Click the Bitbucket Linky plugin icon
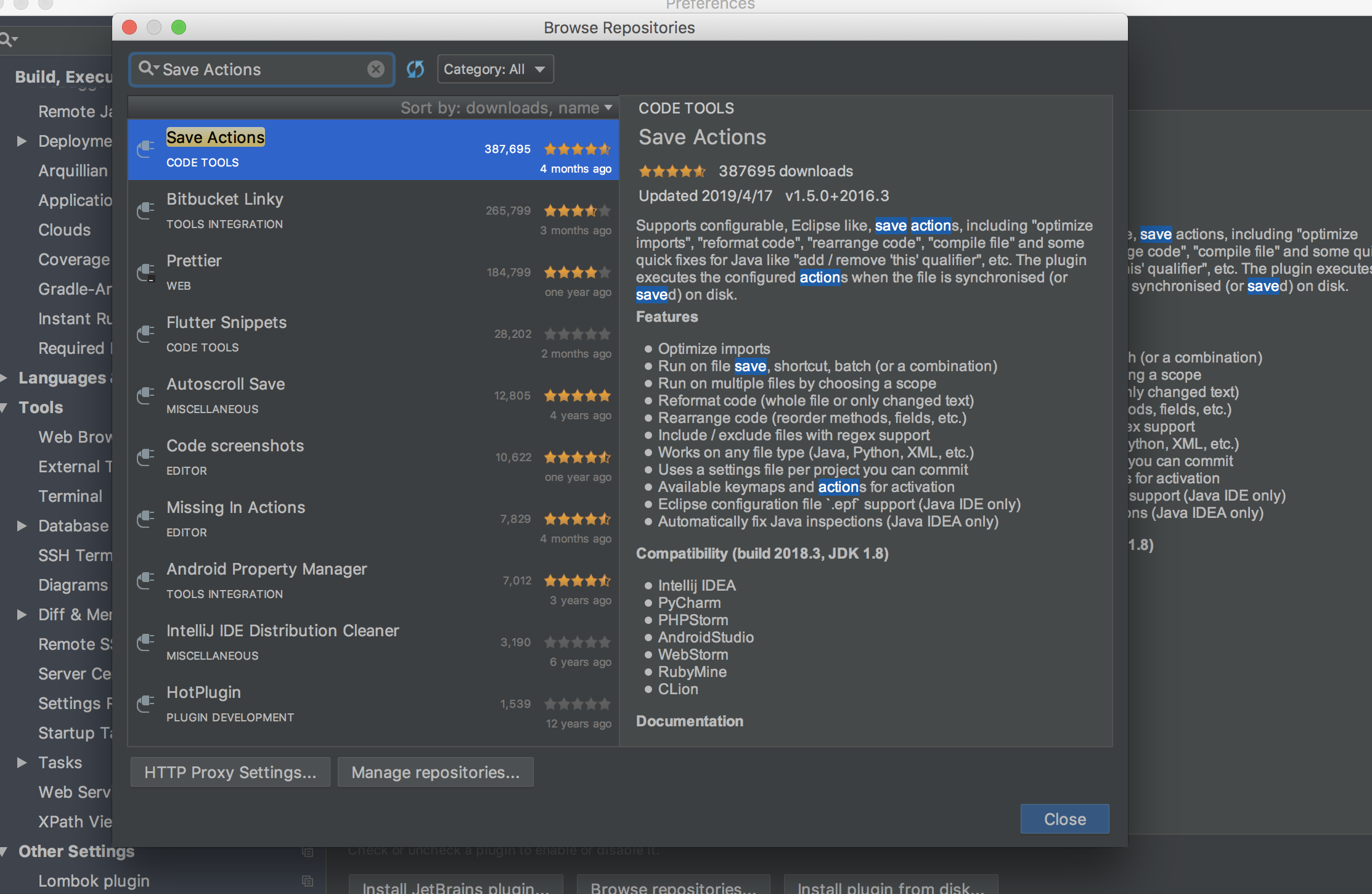The width and height of the screenshot is (1372, 894). (x=145, y=210)
